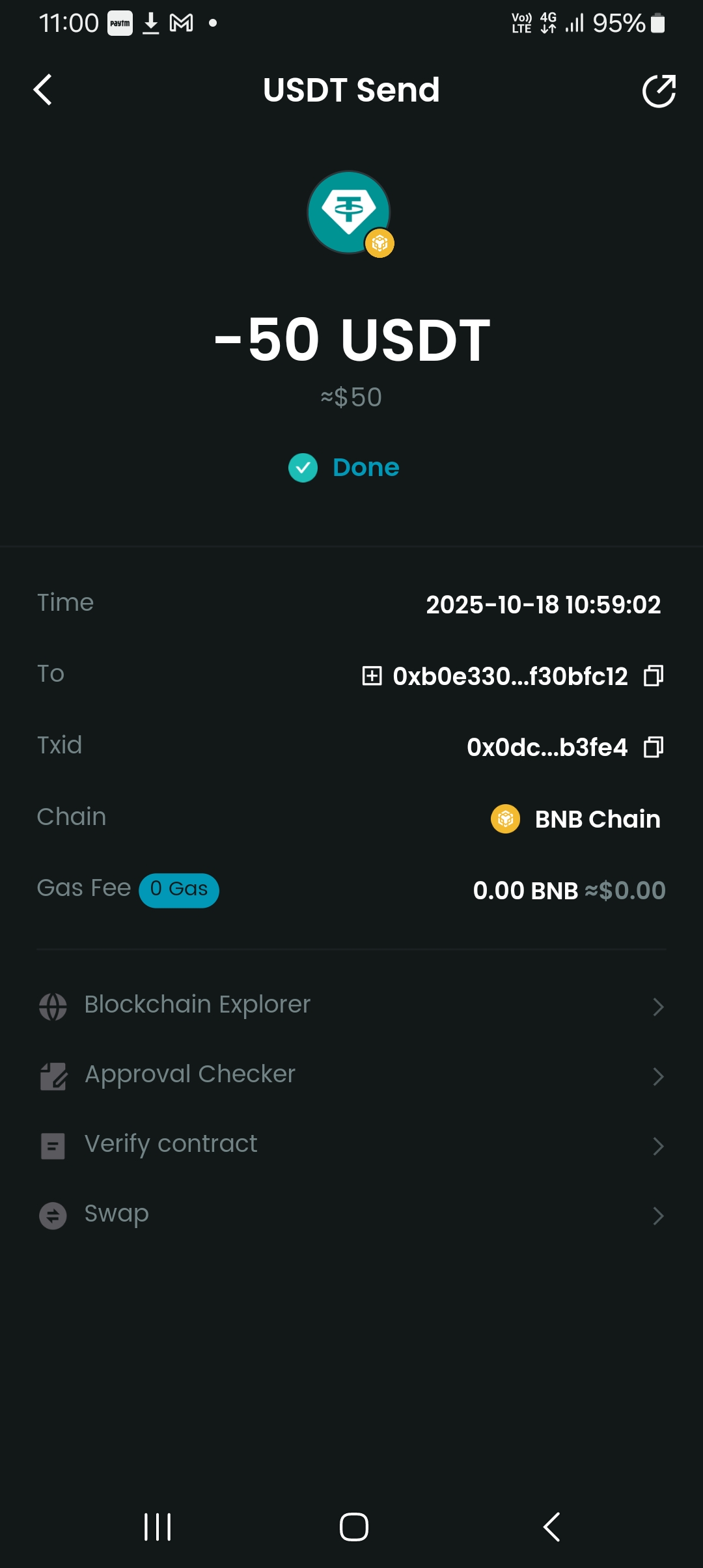Tap the back arrow in header
703x1568 pixels.
click(x=43, y=90)
